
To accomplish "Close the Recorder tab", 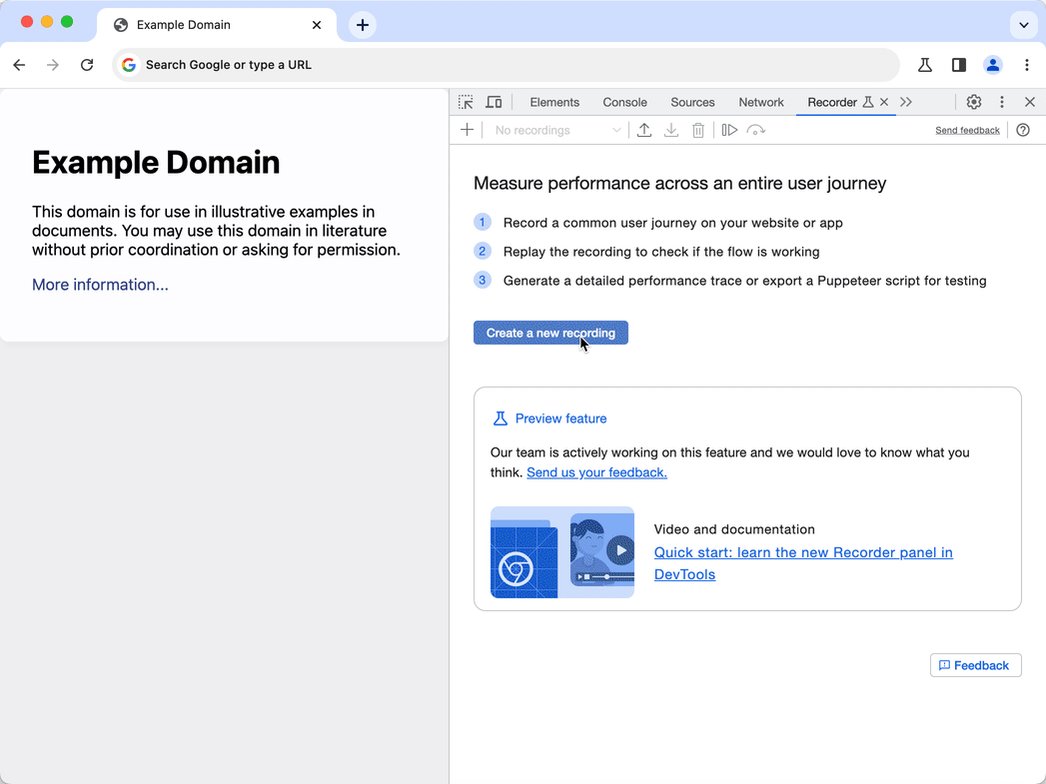I will (x=884, y=102).
